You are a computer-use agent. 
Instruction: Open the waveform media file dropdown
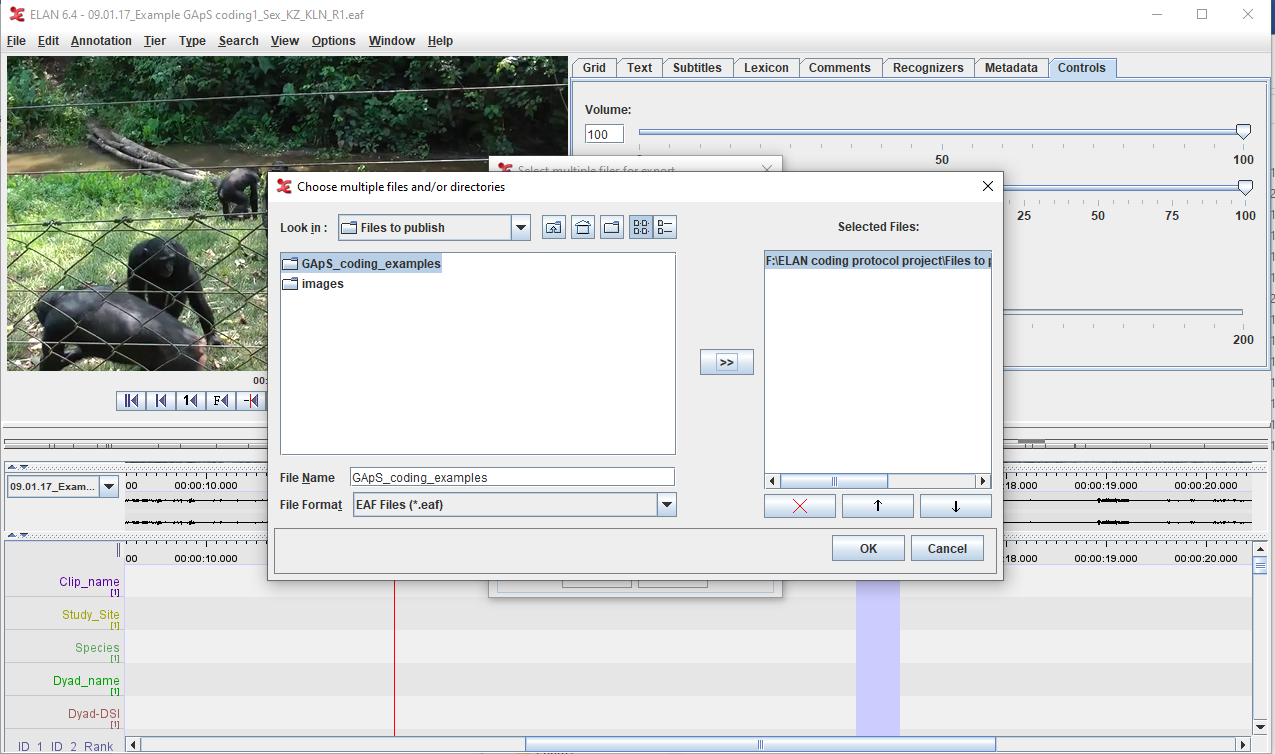pyautogui.click(x=108, y=487)
